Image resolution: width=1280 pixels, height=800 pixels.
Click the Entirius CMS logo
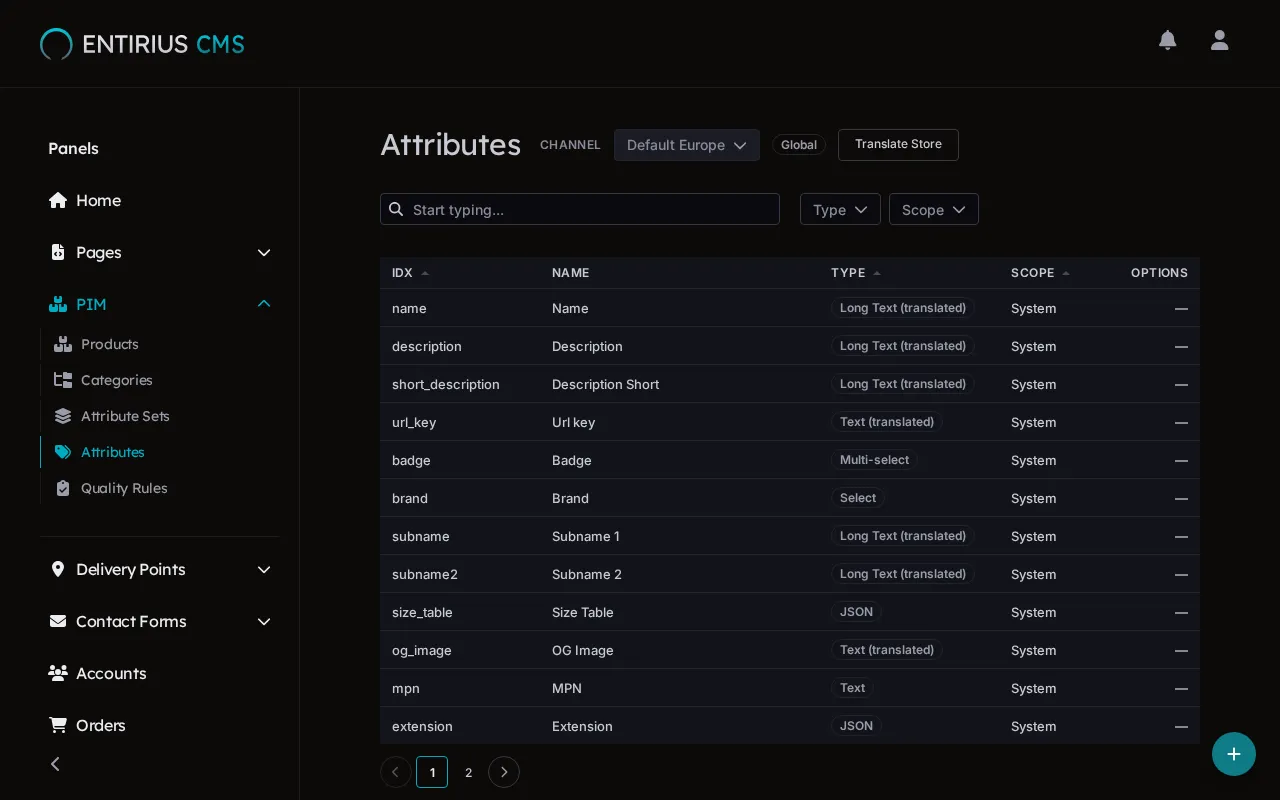click(x=142, y=44)
